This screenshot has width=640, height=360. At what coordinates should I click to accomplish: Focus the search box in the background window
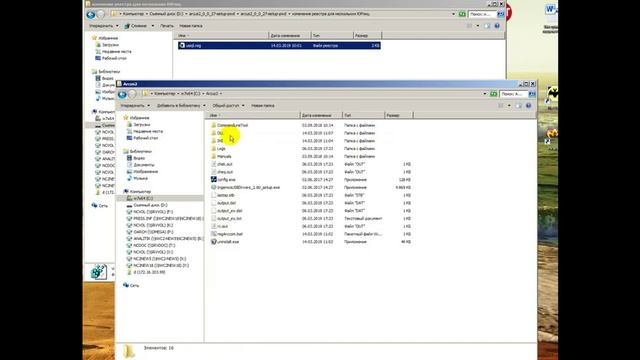click(x=482, y=14)
